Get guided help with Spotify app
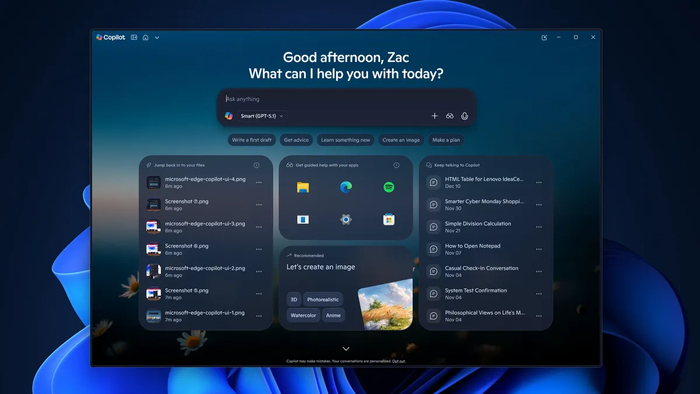Image resolution: width=700 pixels, height=394 pixels. click(389, 187)
